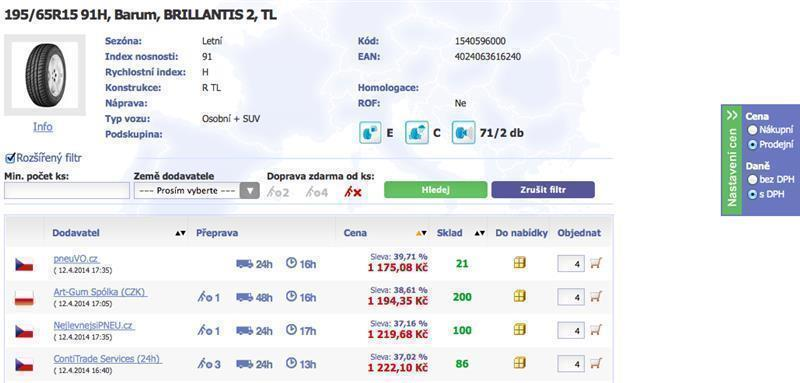Add pneuVO.cz tire to shopping cart
800x383 pixels.
(596, 263)
